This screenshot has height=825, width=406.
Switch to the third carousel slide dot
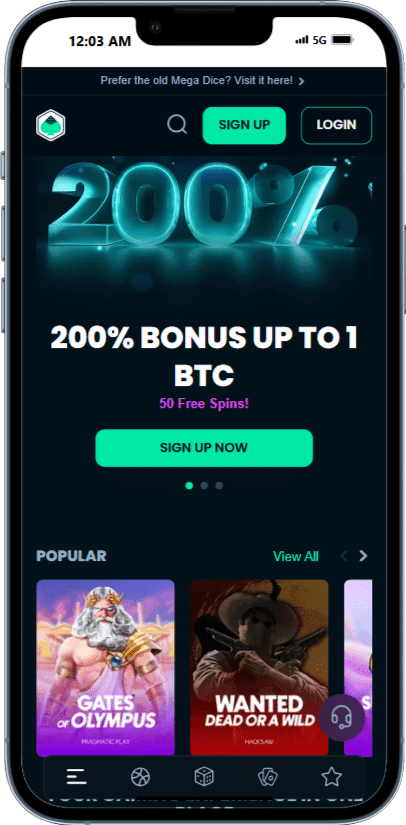[219, 486]
